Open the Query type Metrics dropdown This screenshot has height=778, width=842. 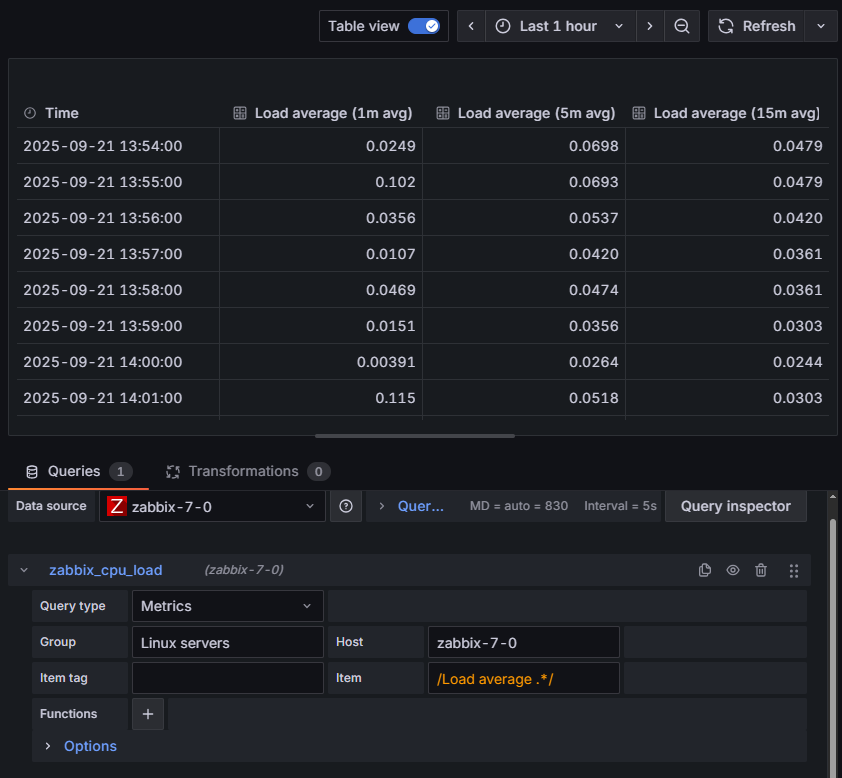click(x=227, y=606)
